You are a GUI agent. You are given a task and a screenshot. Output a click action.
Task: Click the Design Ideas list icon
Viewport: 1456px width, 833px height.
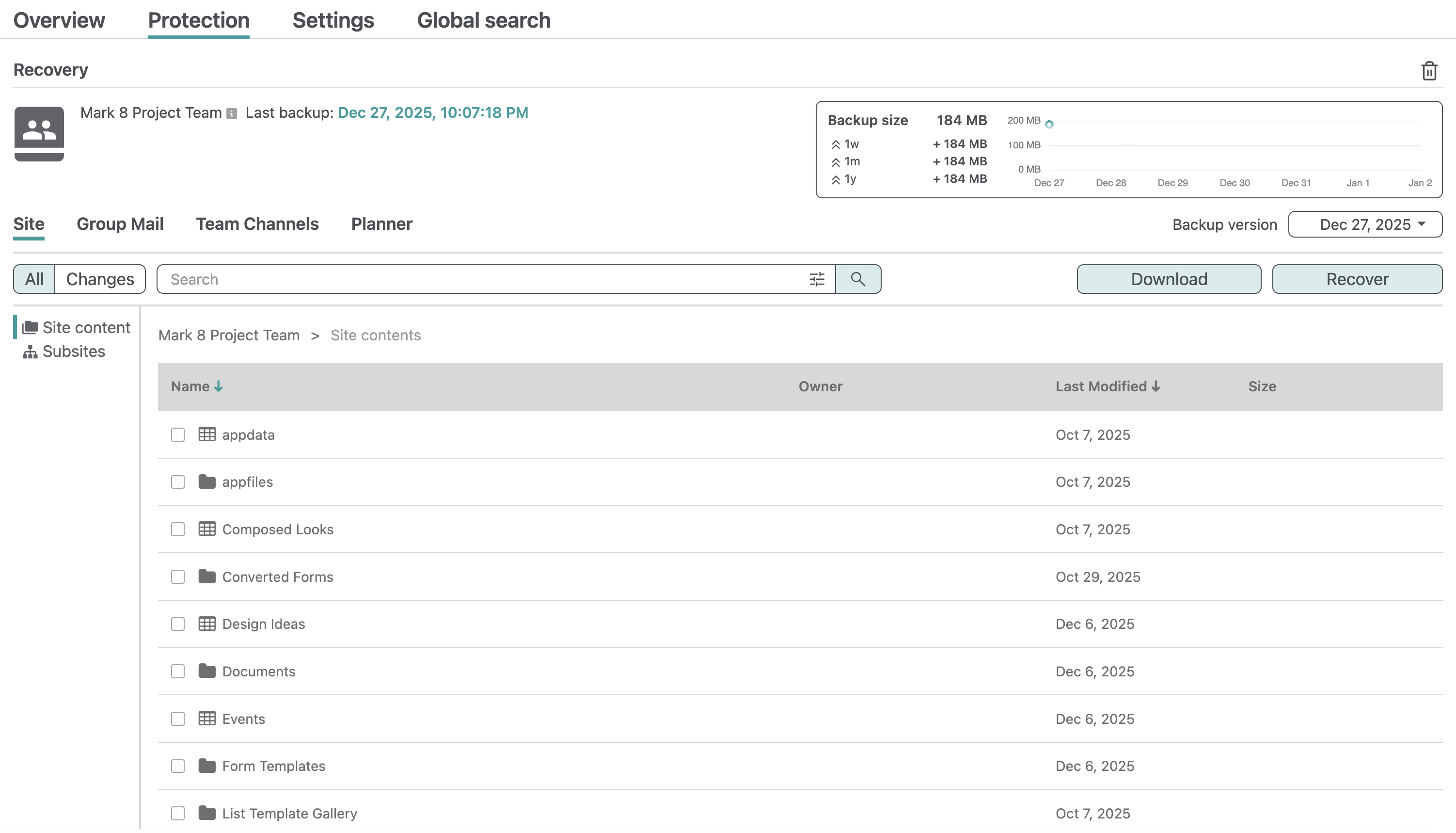coord(206,624)
